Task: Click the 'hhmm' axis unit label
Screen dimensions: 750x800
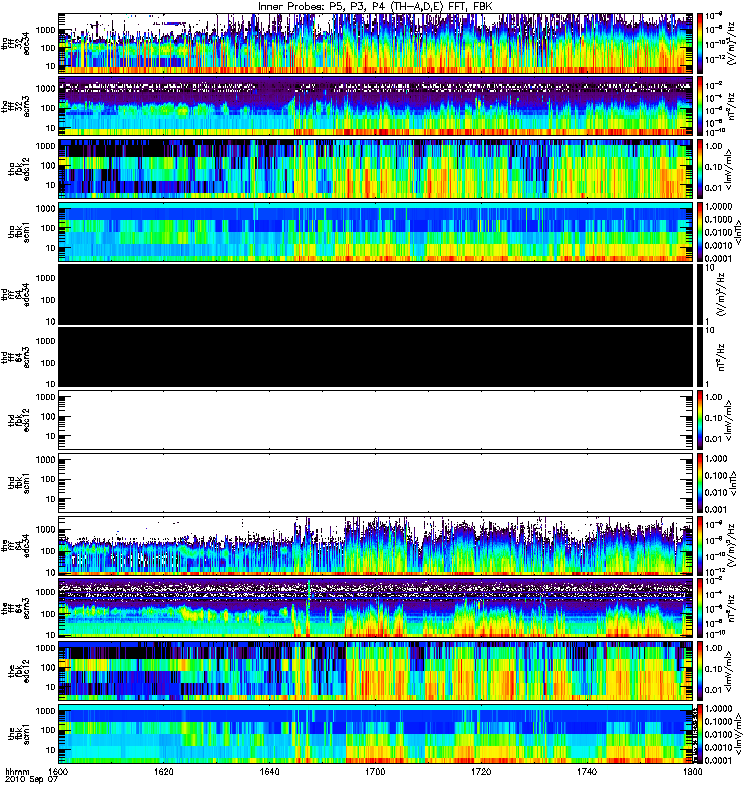Action: point(17,772)
